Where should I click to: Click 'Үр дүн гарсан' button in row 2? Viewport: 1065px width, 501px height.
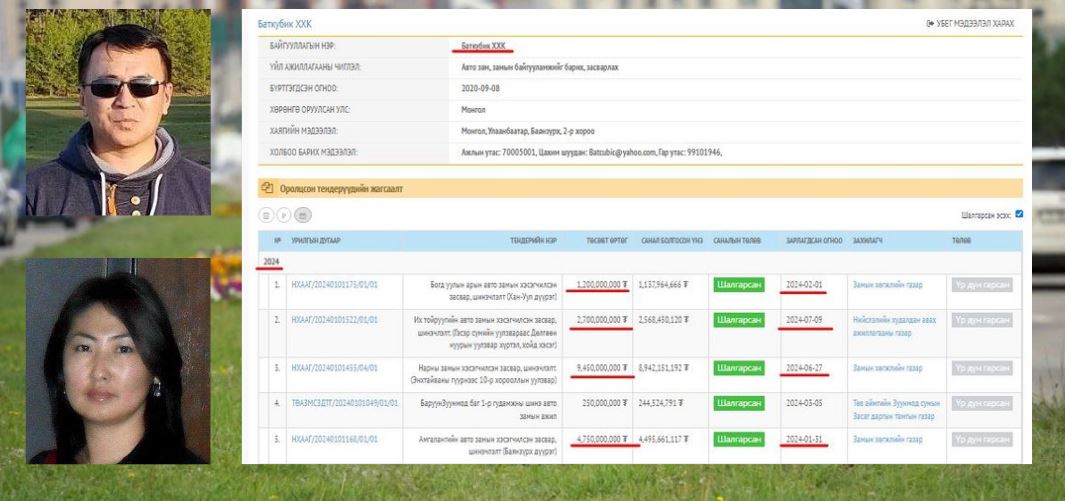[982, 320]
